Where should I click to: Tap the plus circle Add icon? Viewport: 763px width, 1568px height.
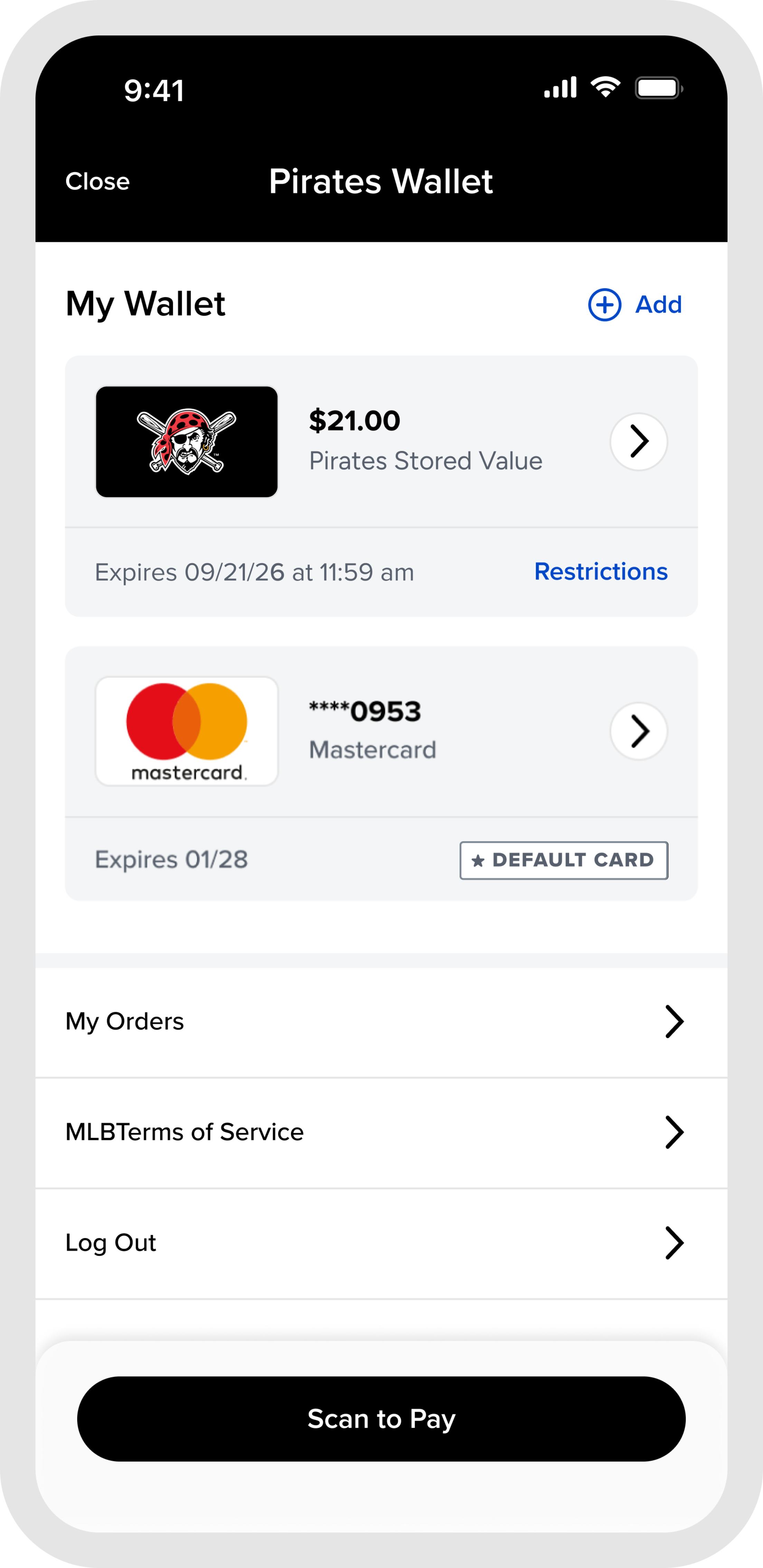click(x=604, y=304)
